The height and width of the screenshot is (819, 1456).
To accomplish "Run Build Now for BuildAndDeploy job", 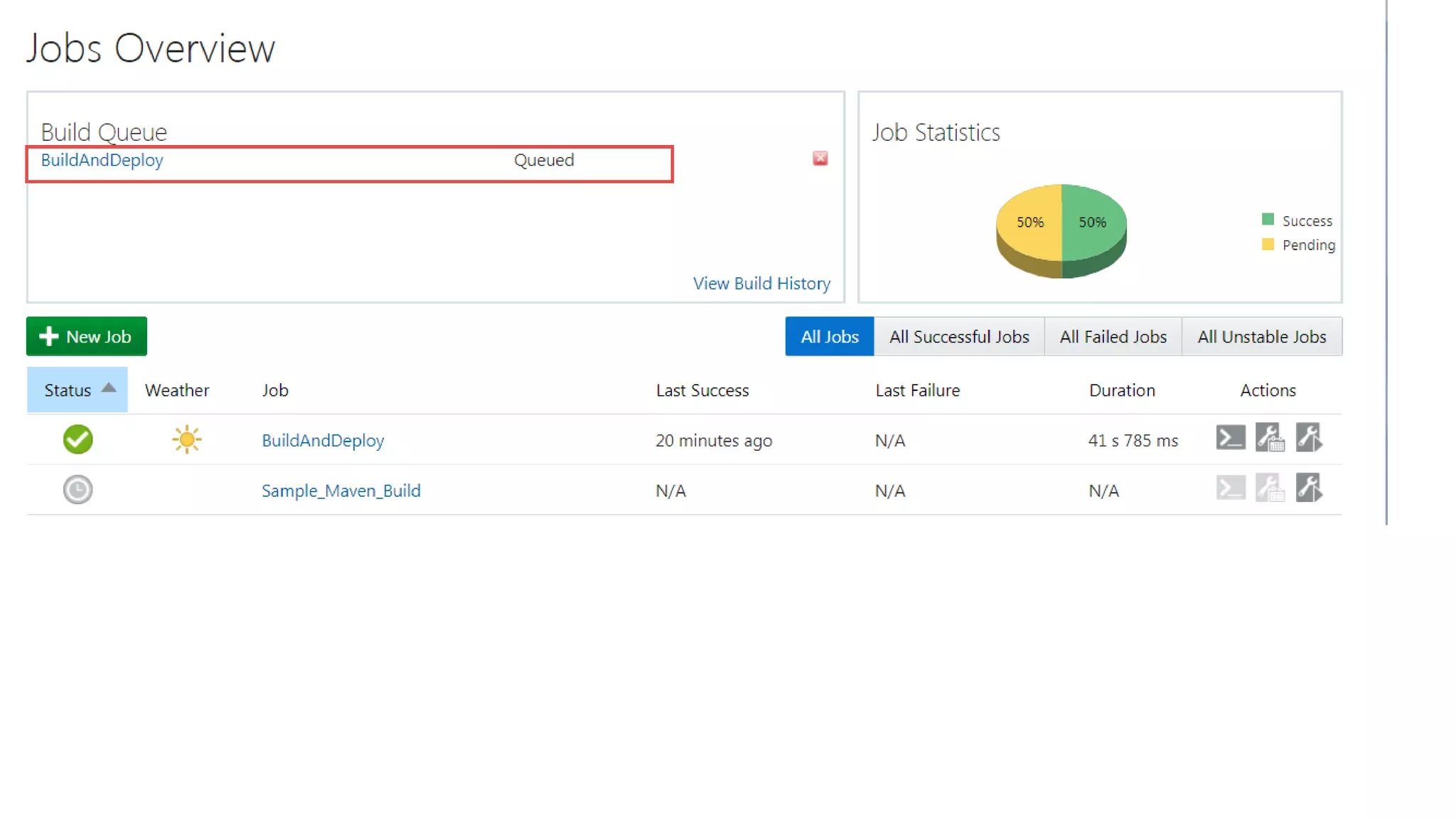I will [1309, 438].
